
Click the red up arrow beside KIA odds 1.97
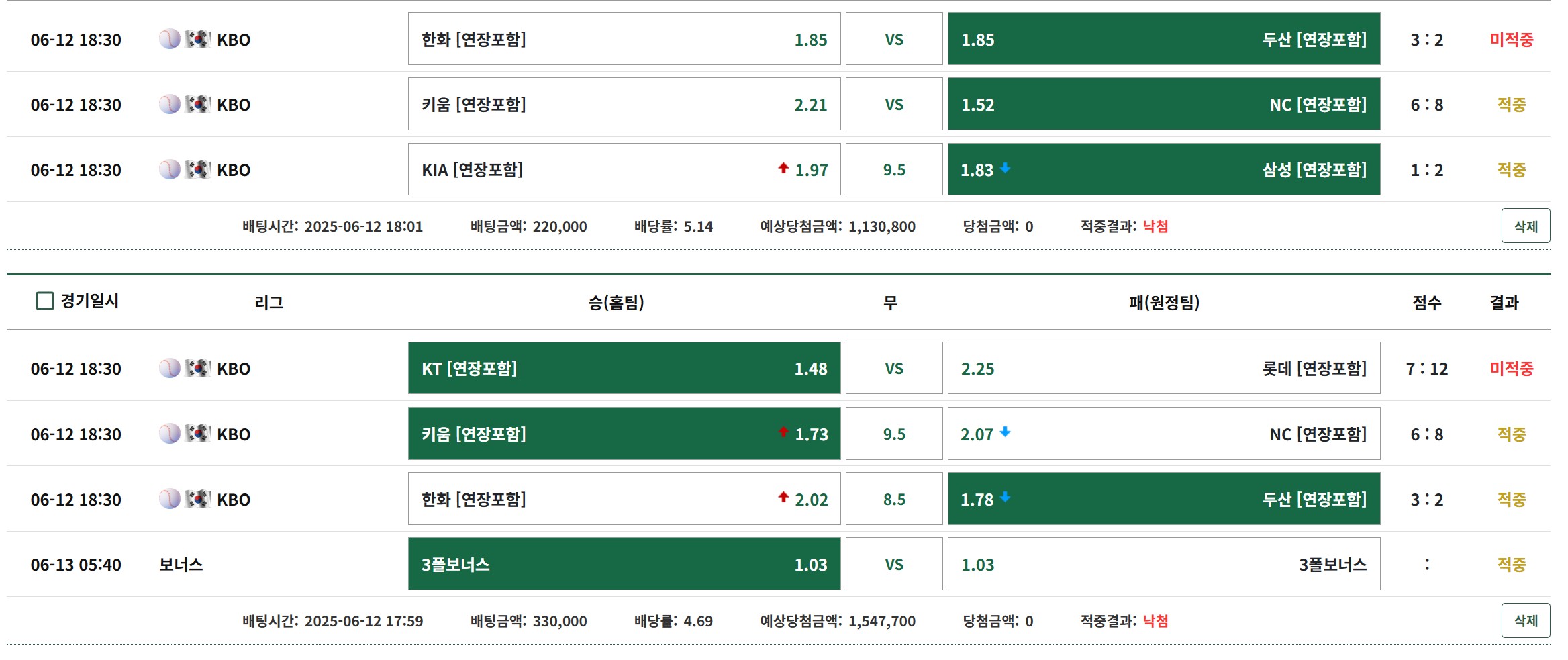tap(783, 168)
